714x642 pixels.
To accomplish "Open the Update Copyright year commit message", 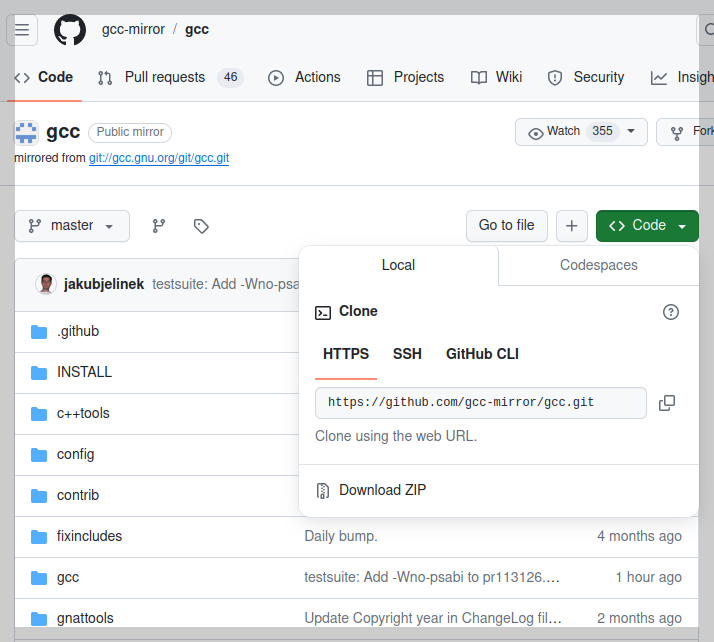I will point(433,618).
